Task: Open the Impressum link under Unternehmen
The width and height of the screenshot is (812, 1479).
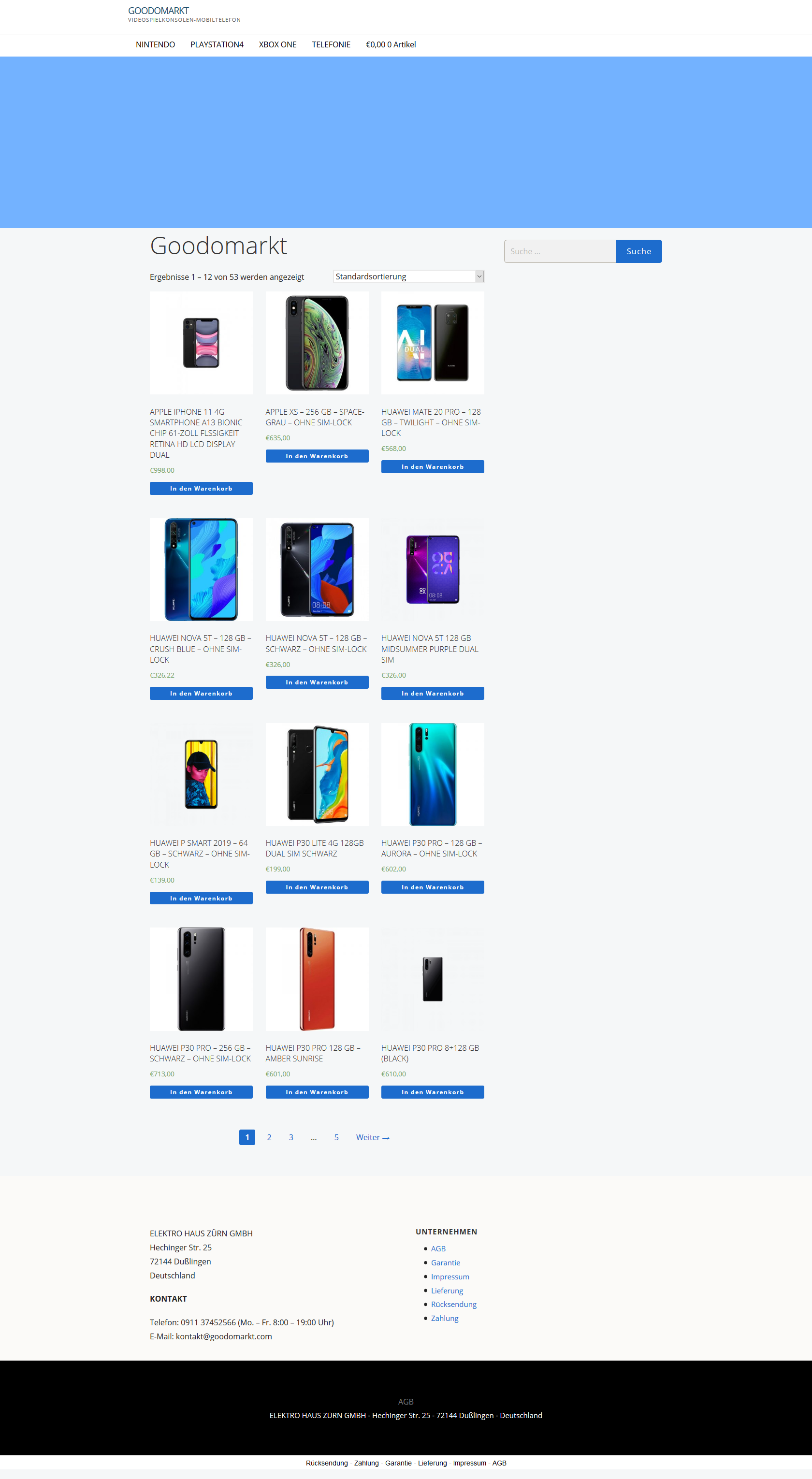Action: tap(449, 1276)
